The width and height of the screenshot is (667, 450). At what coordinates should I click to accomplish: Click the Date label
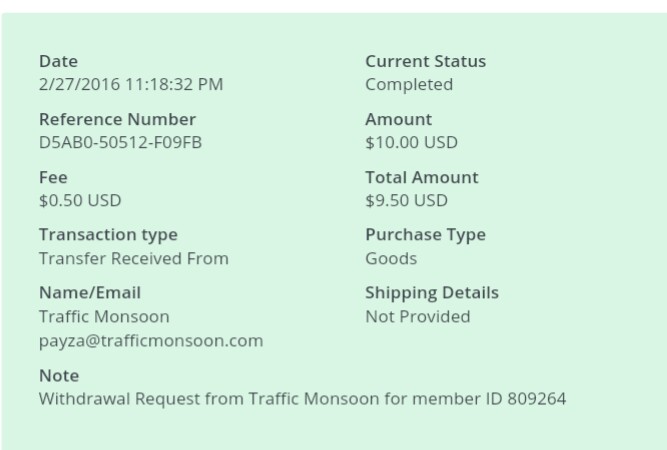point(58,61)
